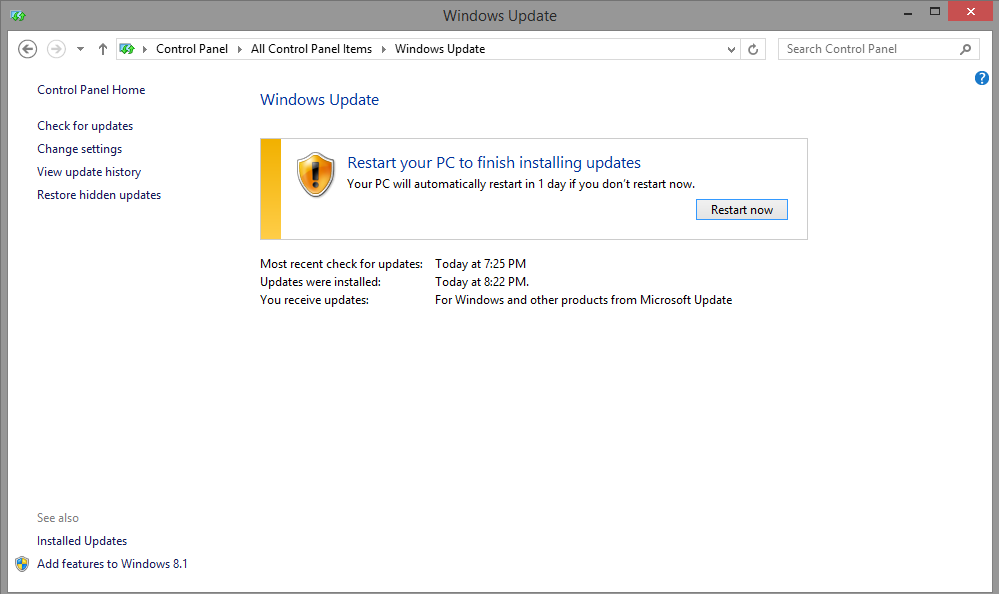Viewport: 999px width, 594px height.
Task: Select the Windows Update breadcrumb
Action: point(440,49)
